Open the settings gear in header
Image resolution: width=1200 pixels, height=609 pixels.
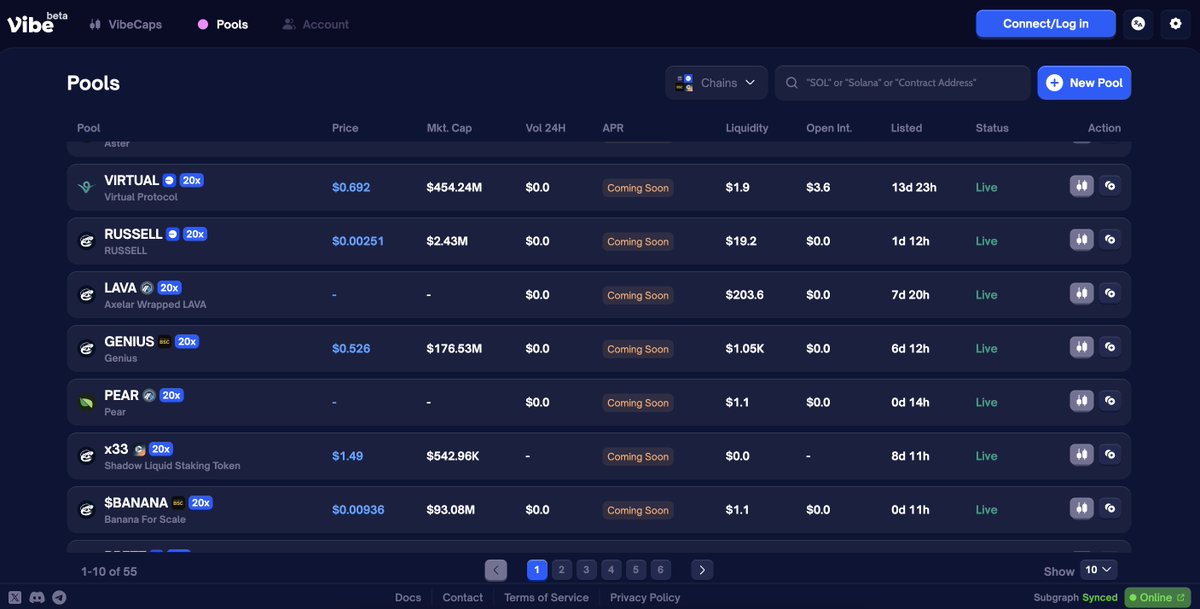pos(1175,23)
